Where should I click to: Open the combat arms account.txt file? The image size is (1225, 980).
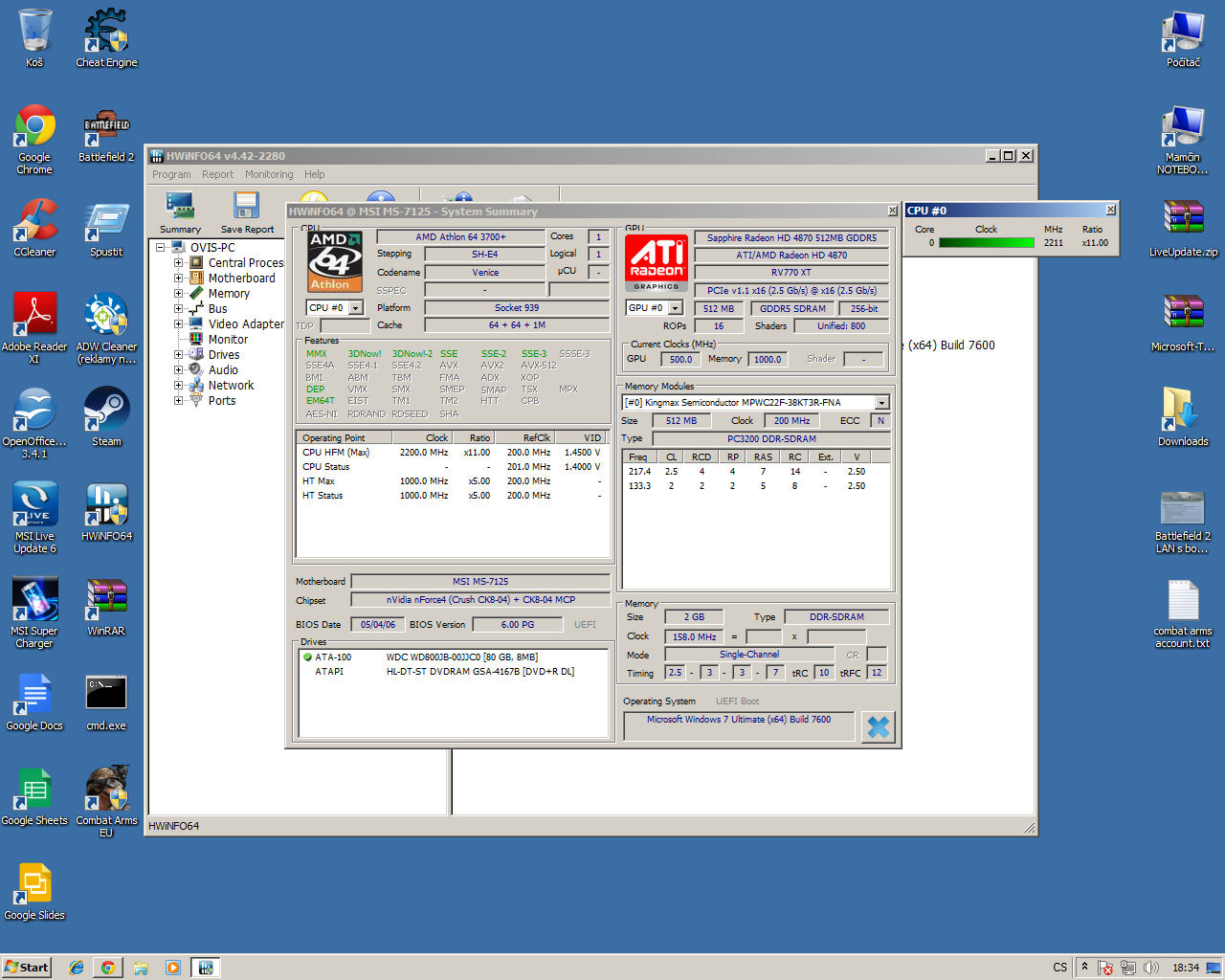(x=1183, y=612)
